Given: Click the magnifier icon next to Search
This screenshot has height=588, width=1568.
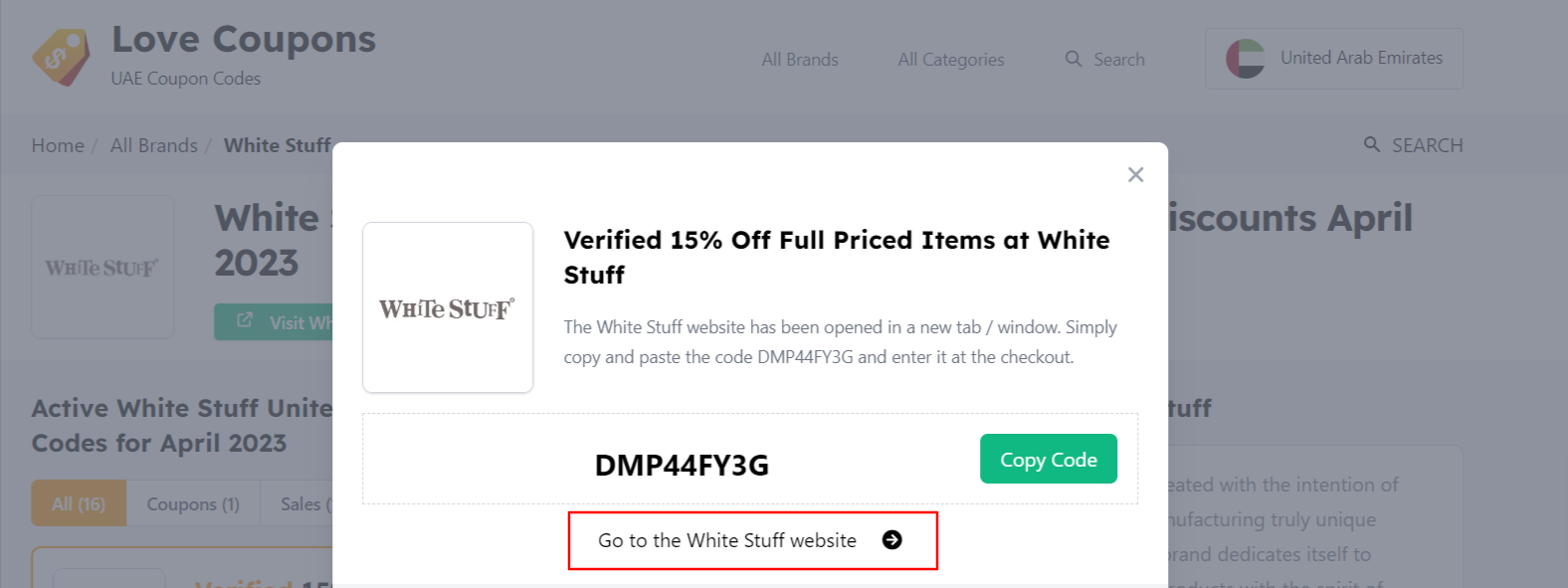Looking at the screenshot, I should point(1073,59).
